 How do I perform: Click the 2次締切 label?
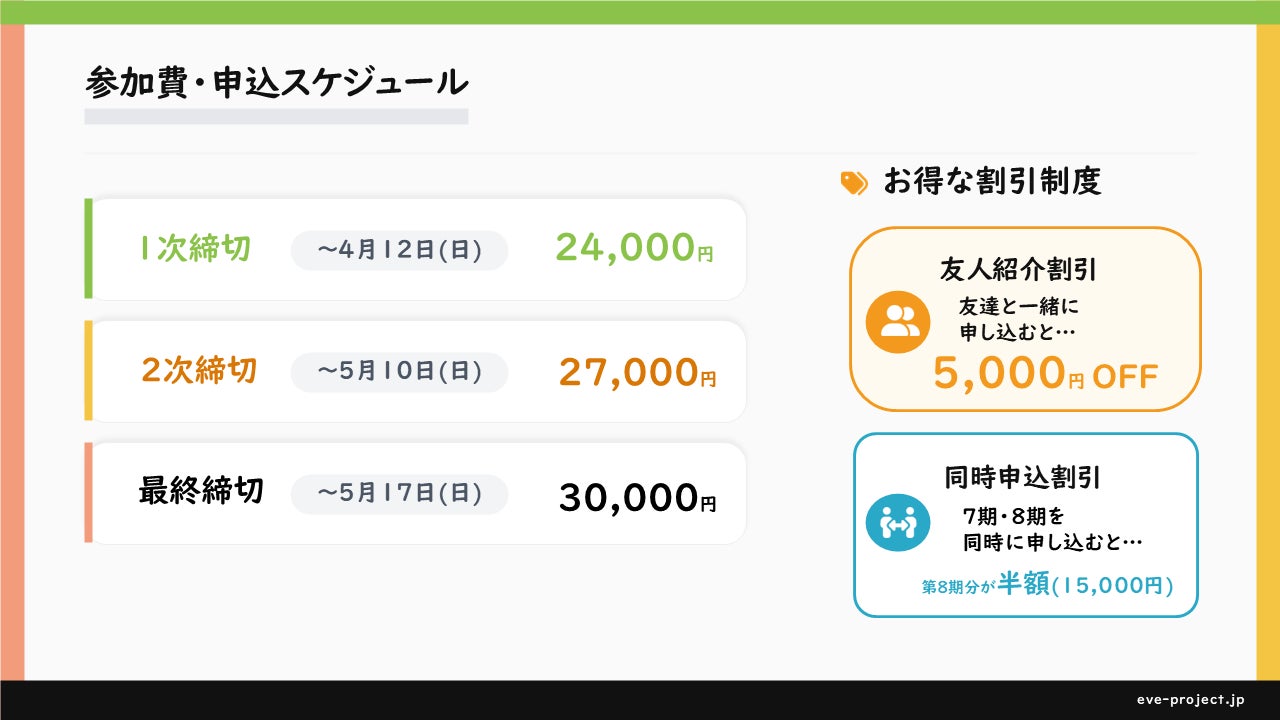(x=199, y=371)
